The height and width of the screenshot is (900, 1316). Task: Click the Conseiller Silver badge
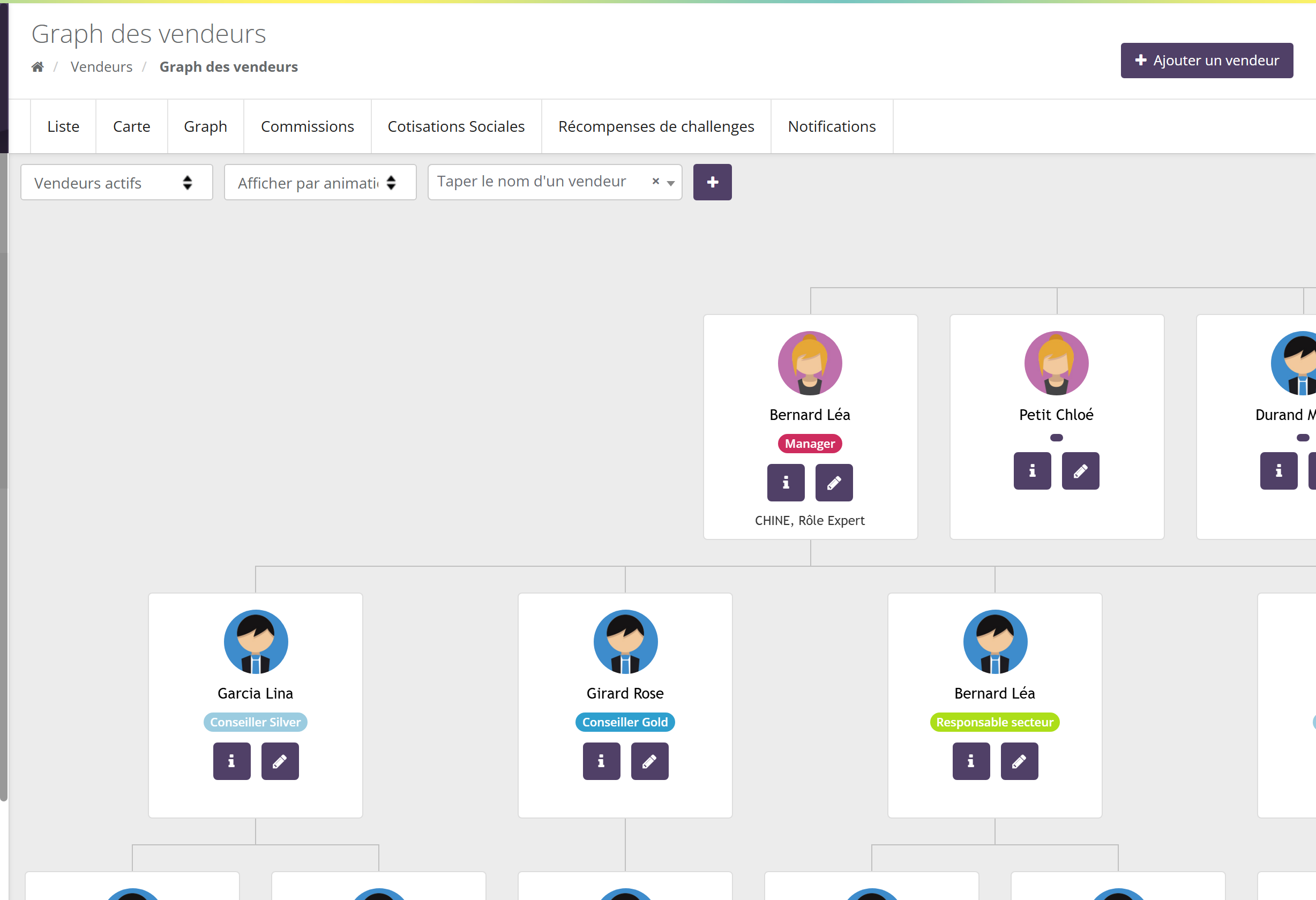click(x=256, y=722)
